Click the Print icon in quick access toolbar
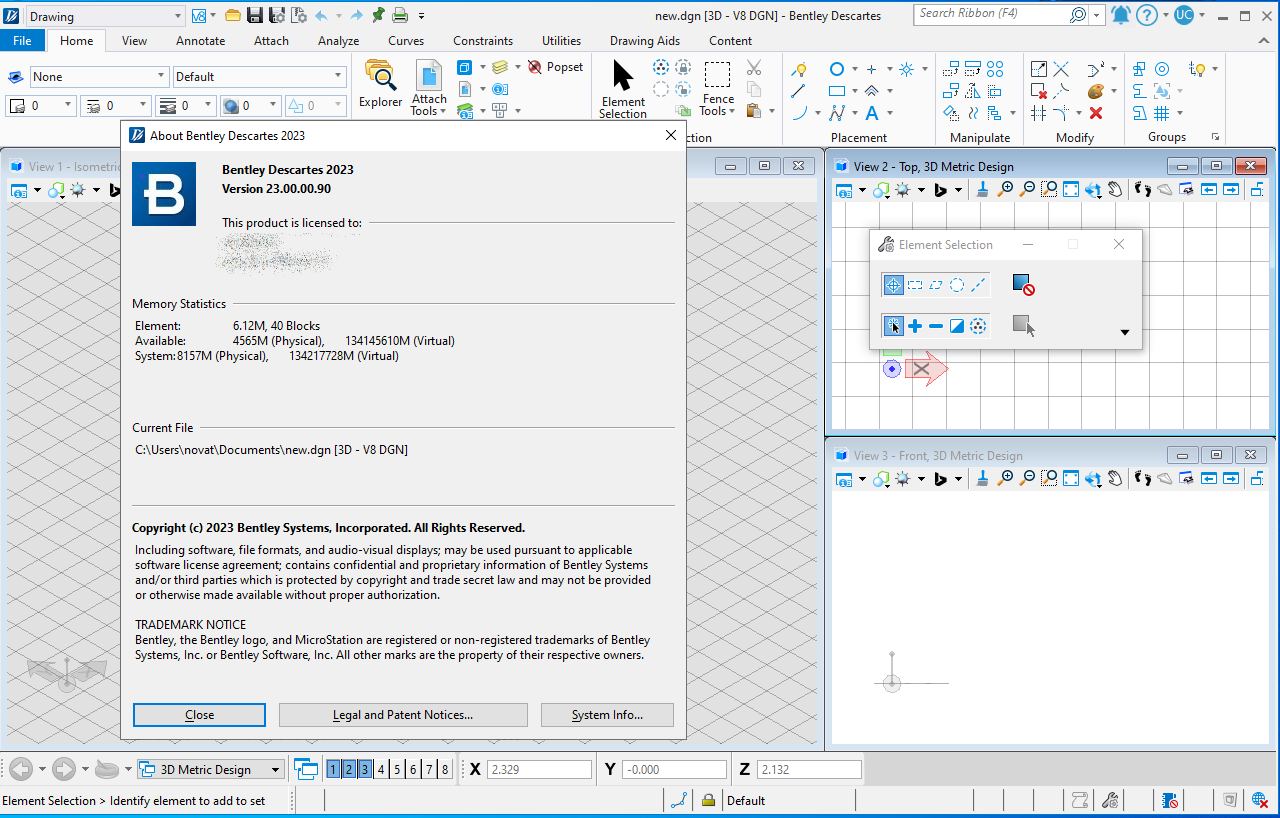 tap(400, 15)
